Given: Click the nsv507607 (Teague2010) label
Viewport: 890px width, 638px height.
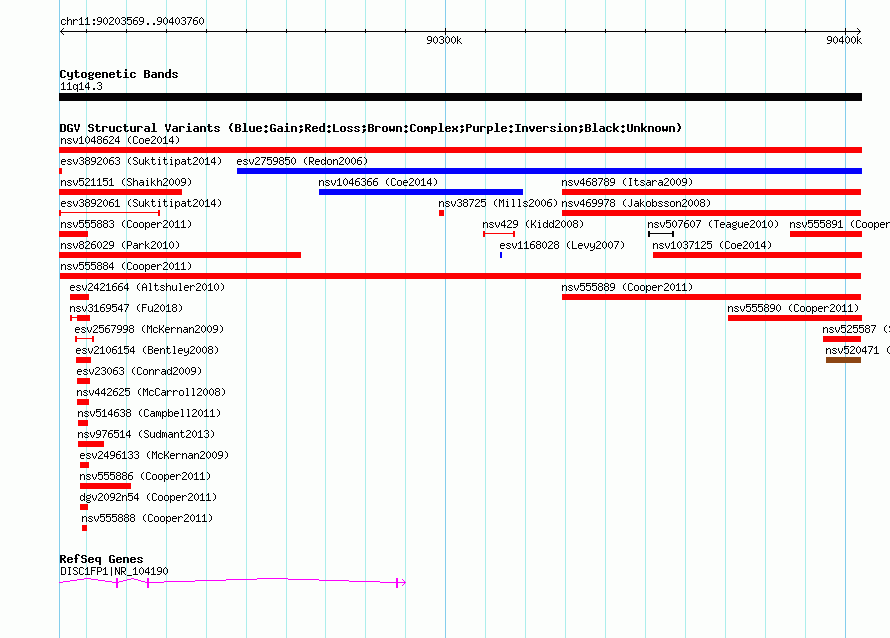Looking at the screenshot, I should pyautogui.click(x=713, y=224).
